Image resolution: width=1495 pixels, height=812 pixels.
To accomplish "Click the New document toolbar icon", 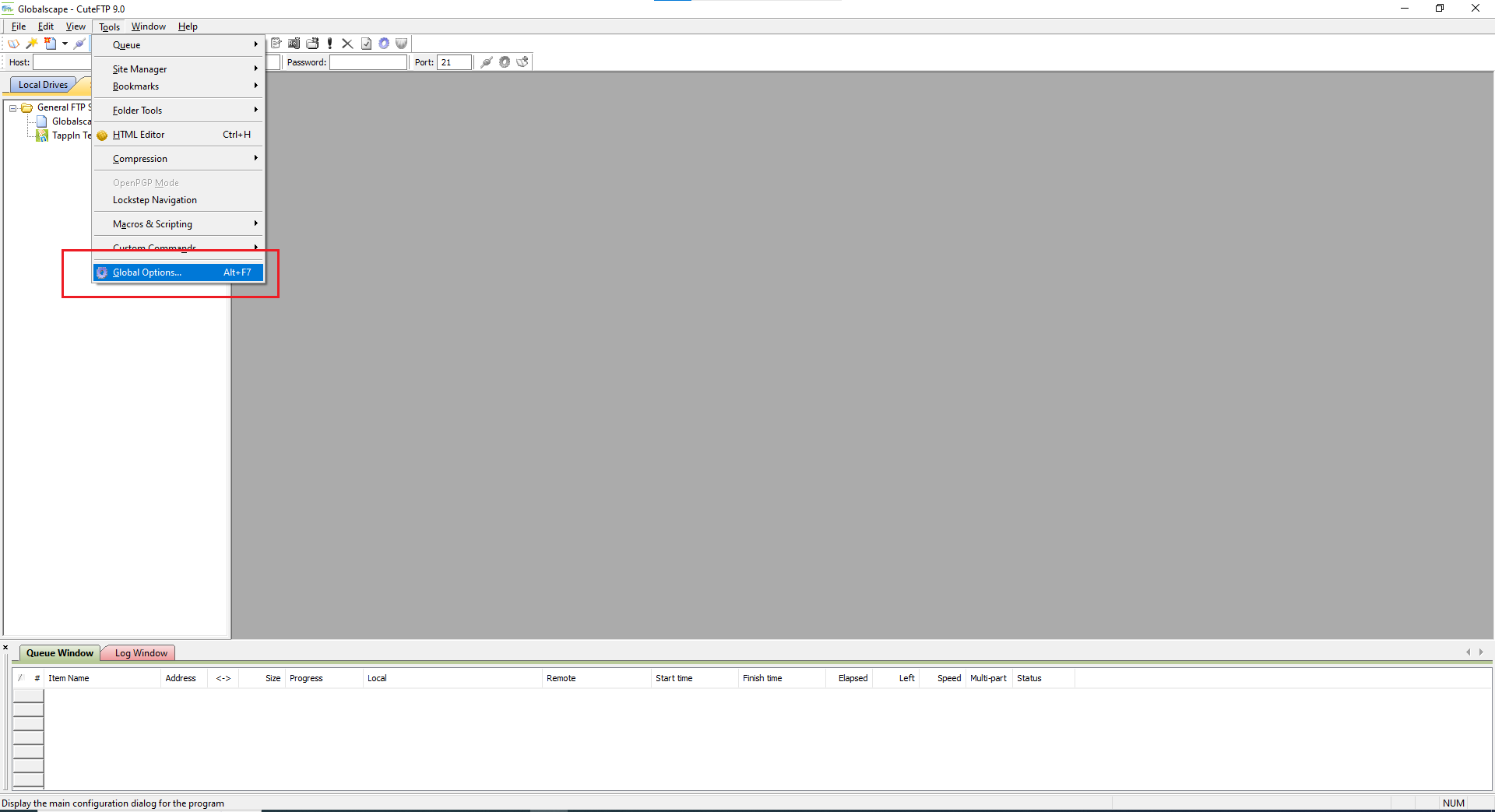I will [x=50, y=44].
